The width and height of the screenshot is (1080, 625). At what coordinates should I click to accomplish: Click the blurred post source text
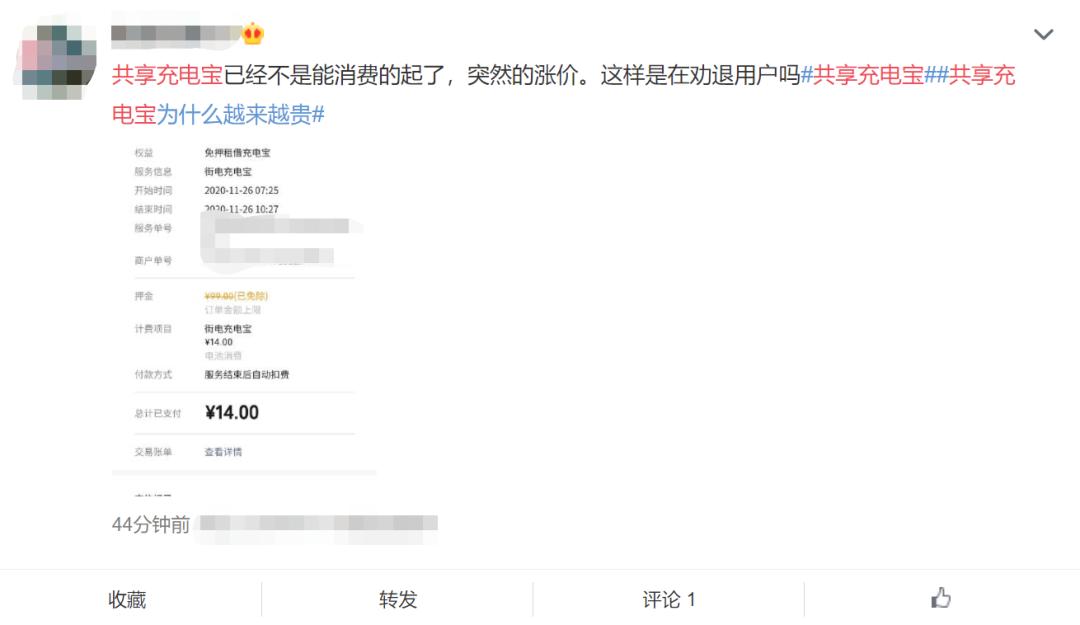coord(318,524)
